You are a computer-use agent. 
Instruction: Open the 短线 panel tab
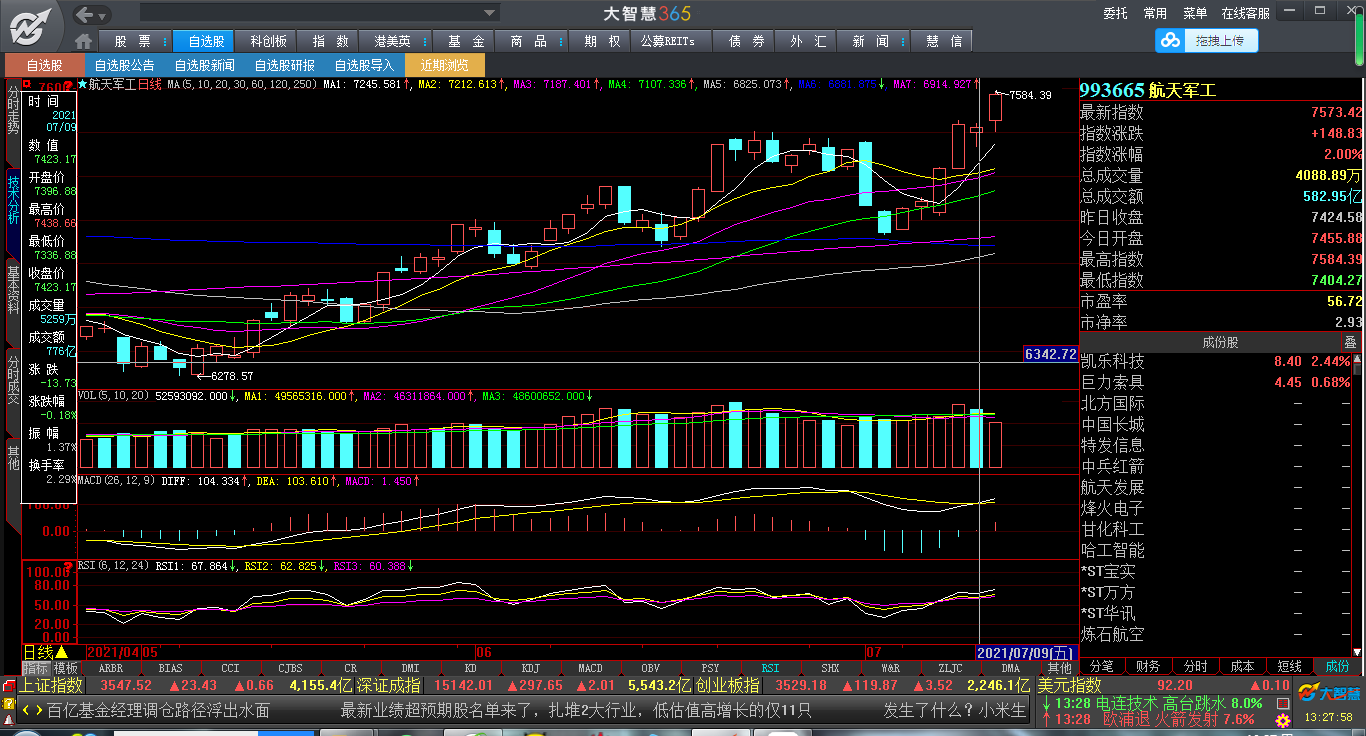click(1289, 666)
